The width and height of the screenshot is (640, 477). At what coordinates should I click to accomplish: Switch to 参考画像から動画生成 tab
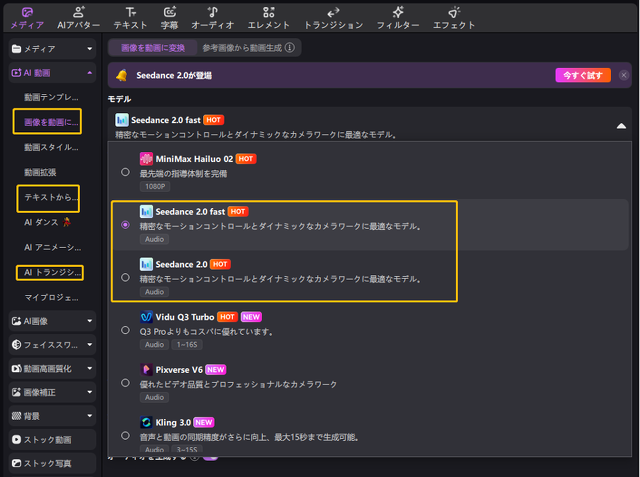[x=248, y=47]
